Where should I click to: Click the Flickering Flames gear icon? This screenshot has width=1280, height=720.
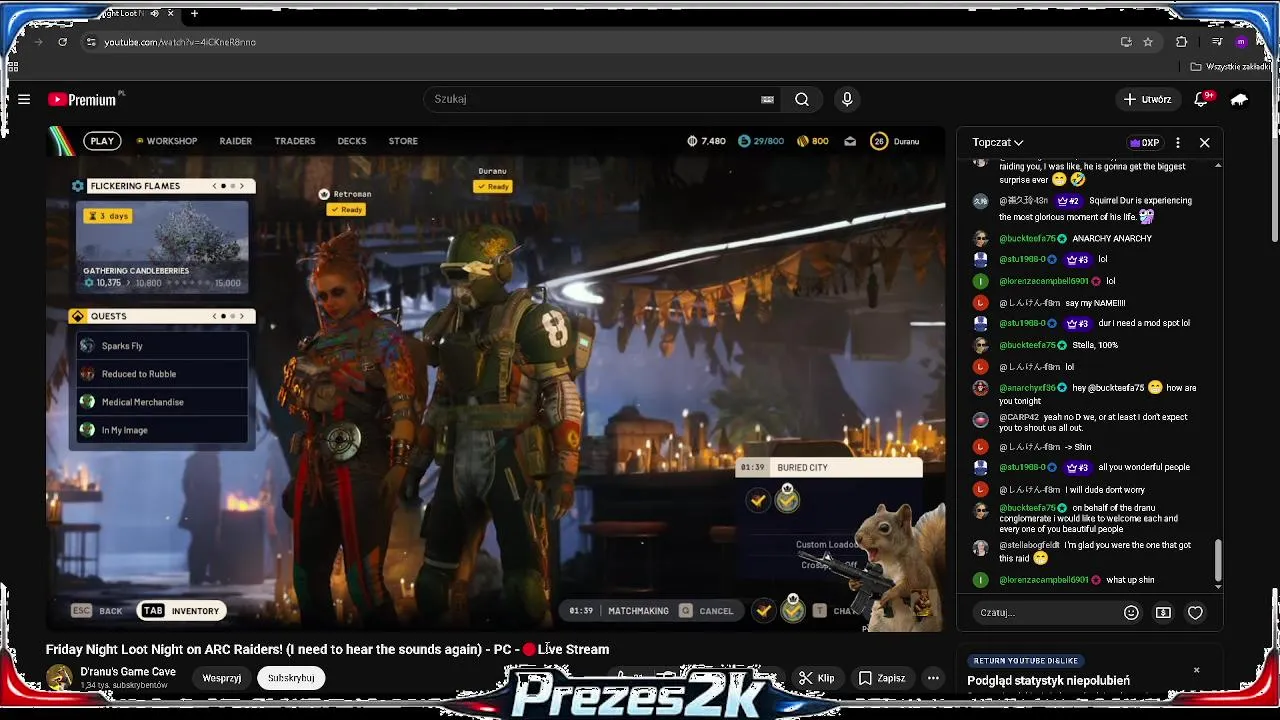pyautogui.click(x=78, y=186)
